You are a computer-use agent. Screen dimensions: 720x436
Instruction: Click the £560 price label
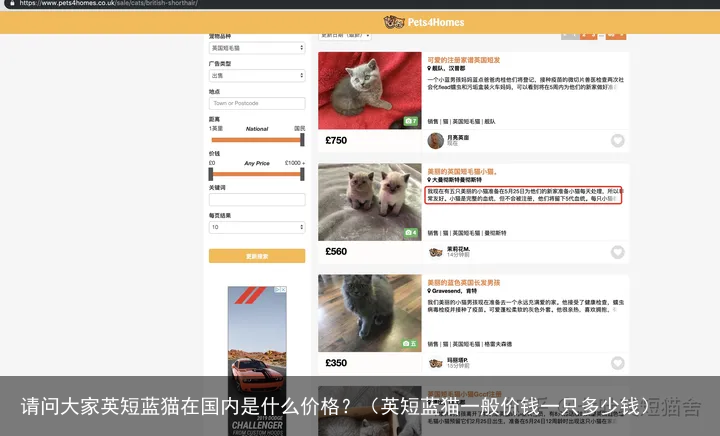[336, 252]
